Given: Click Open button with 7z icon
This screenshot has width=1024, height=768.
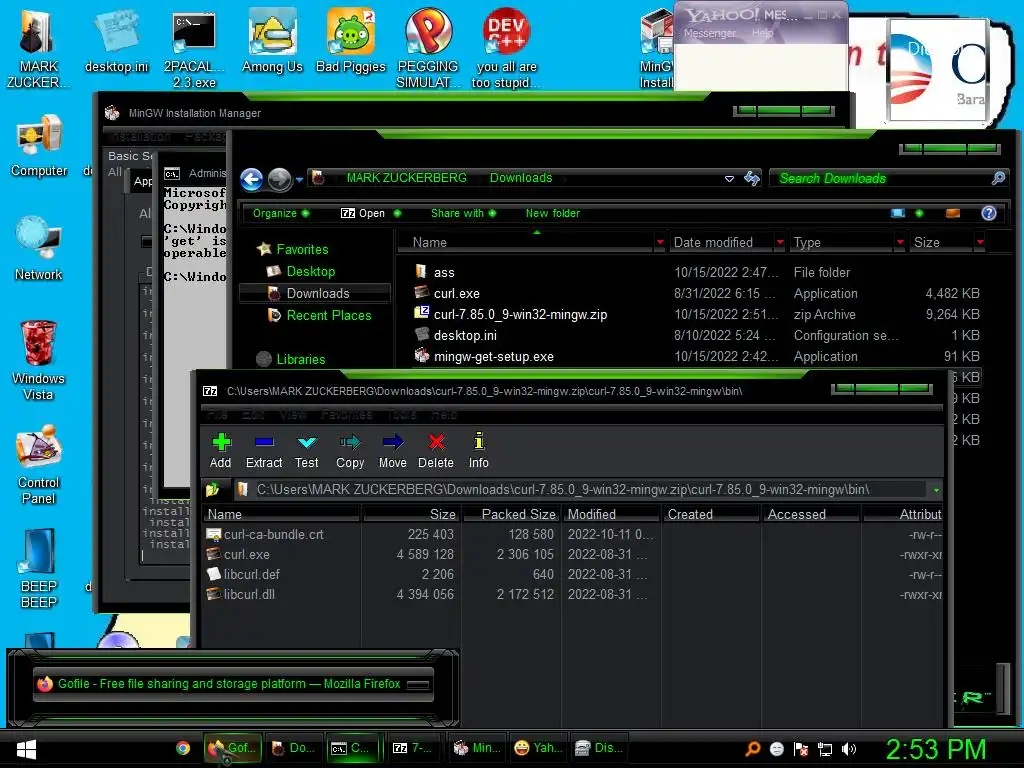Looking at the screenshot, I should (362, 213).
